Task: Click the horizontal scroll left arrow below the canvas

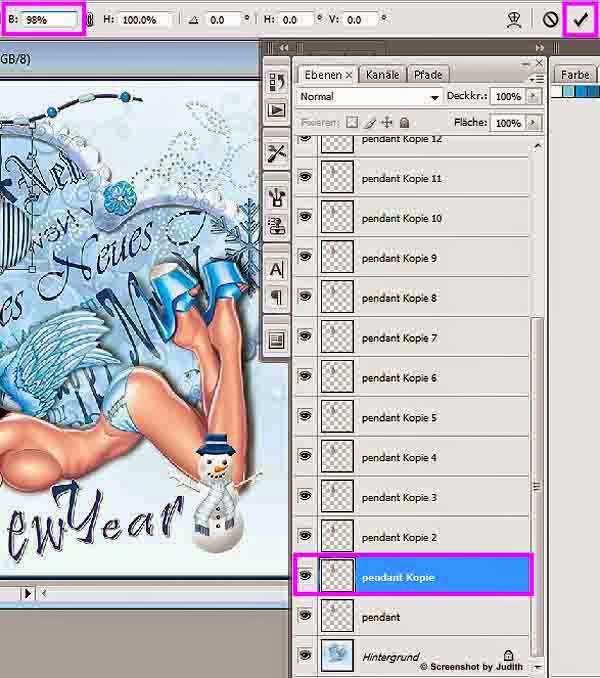Action: pos(44,593)
